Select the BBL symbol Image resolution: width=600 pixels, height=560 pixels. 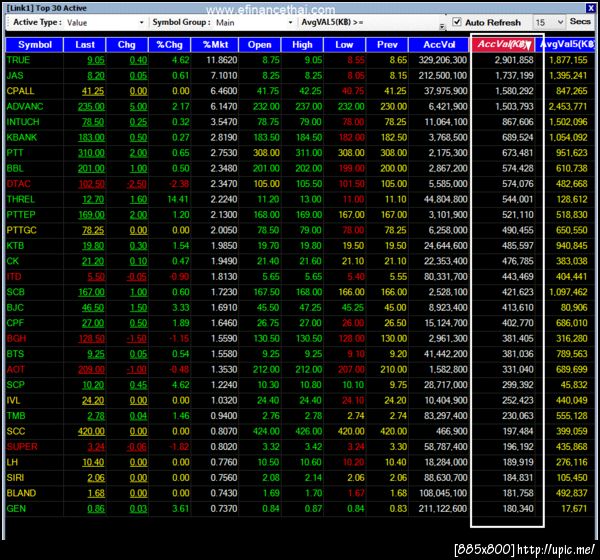pyautogui.click(x=15, y=168)
